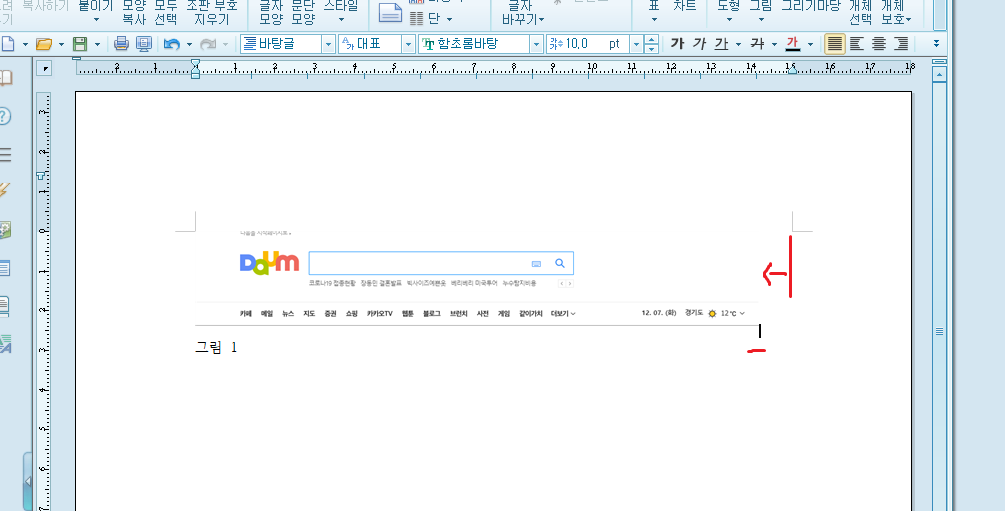Open the page setup icon beside 단
The height and width of the screenshot is (511, 1005).
pyautogui.click(x=390, y=13)
